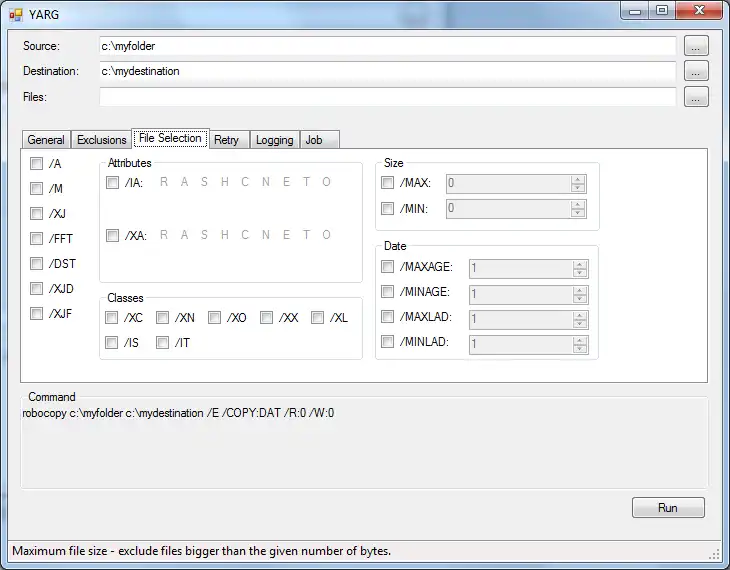Click the /MIN value spinner arrows

tap(578, 209)
